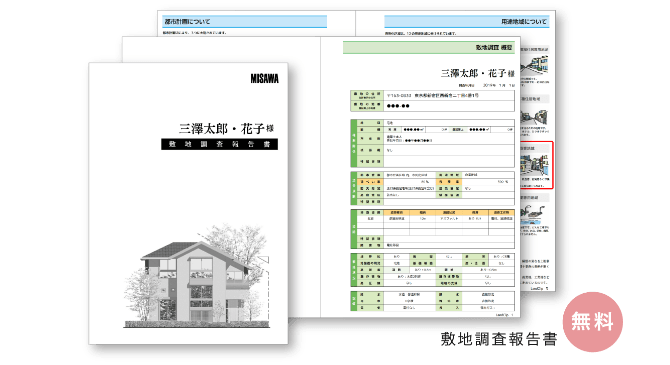
Task: Click the blue 用途地域について header
Action: tap(467, 21)
